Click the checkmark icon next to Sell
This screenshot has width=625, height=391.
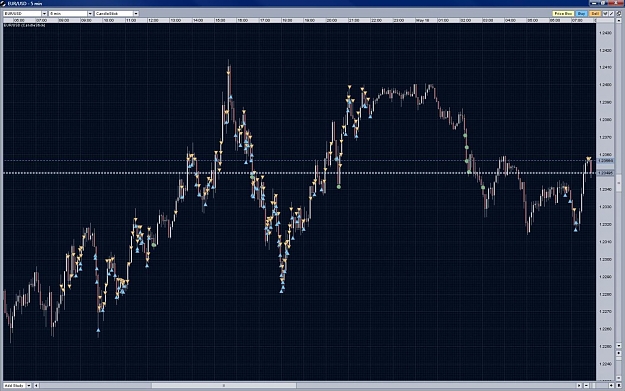(605, 14)
